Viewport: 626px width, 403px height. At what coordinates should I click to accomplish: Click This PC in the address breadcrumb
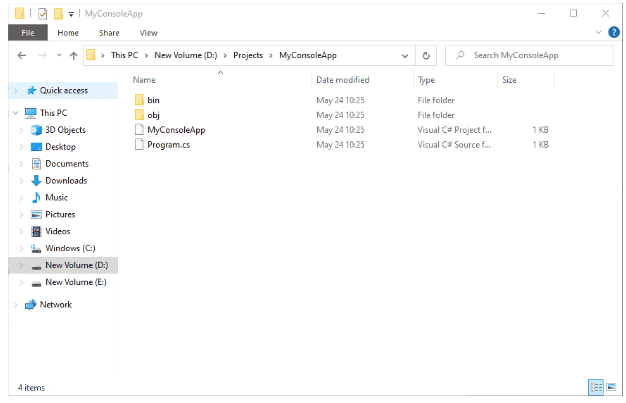(125, 55)
